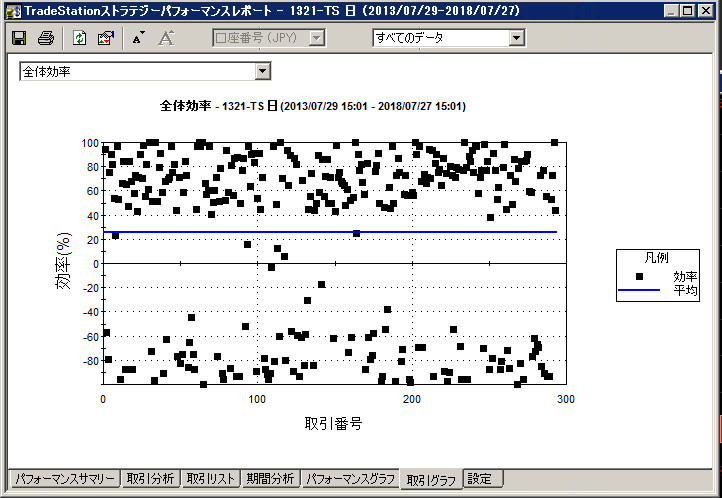Click the x-axis value 300
Image resolution: width=722 pixels, height=498 pixels.
point(566,399)
